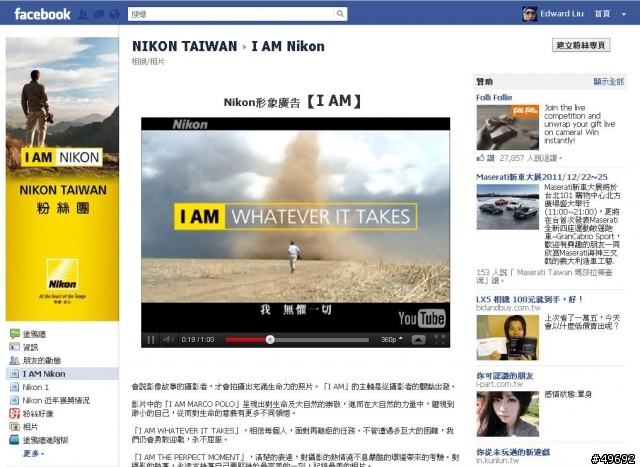Enter fullscreen video mode
Viewport: 640px width, 467px height.
(x=440, y=340)
